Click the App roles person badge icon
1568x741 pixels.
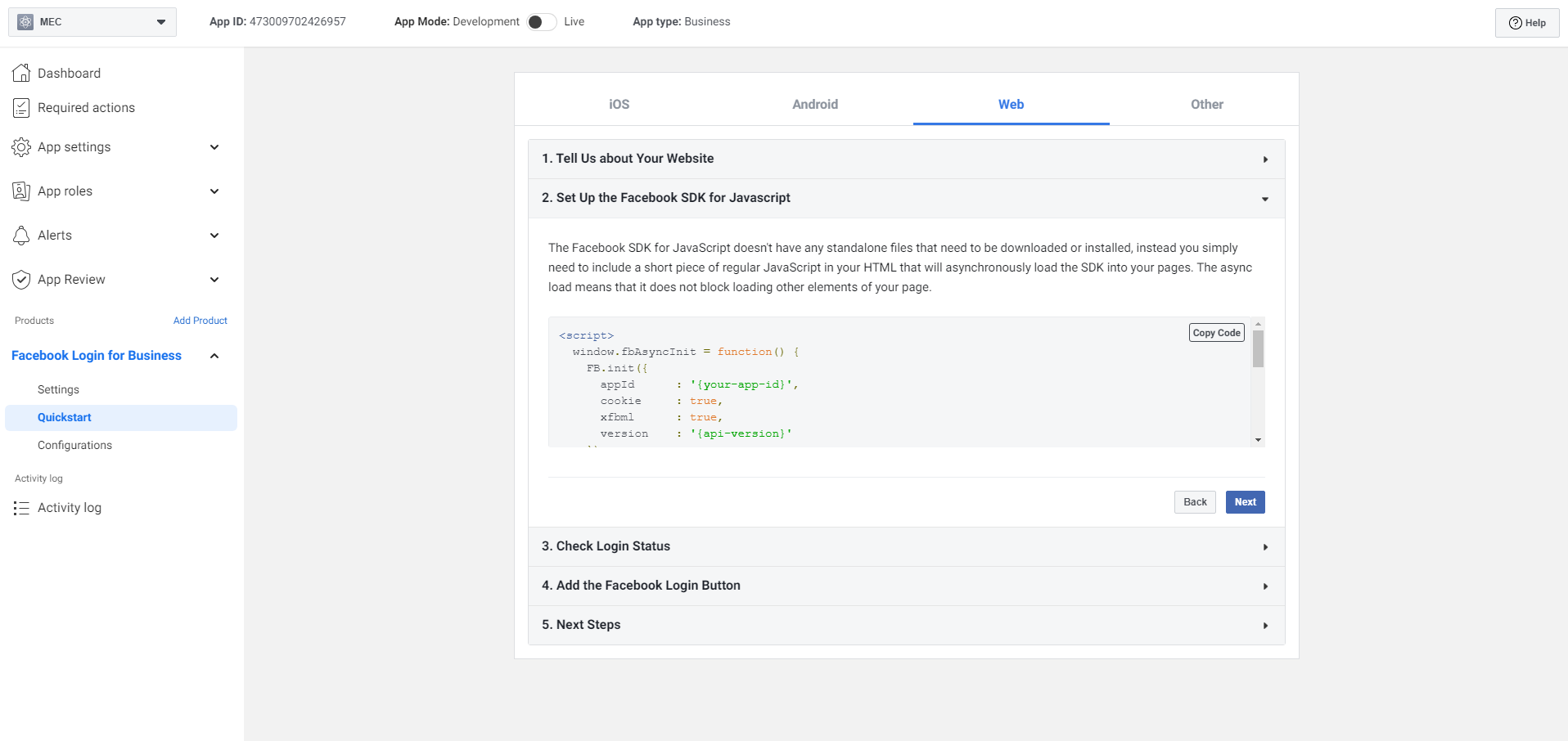(x=21, y=191)
